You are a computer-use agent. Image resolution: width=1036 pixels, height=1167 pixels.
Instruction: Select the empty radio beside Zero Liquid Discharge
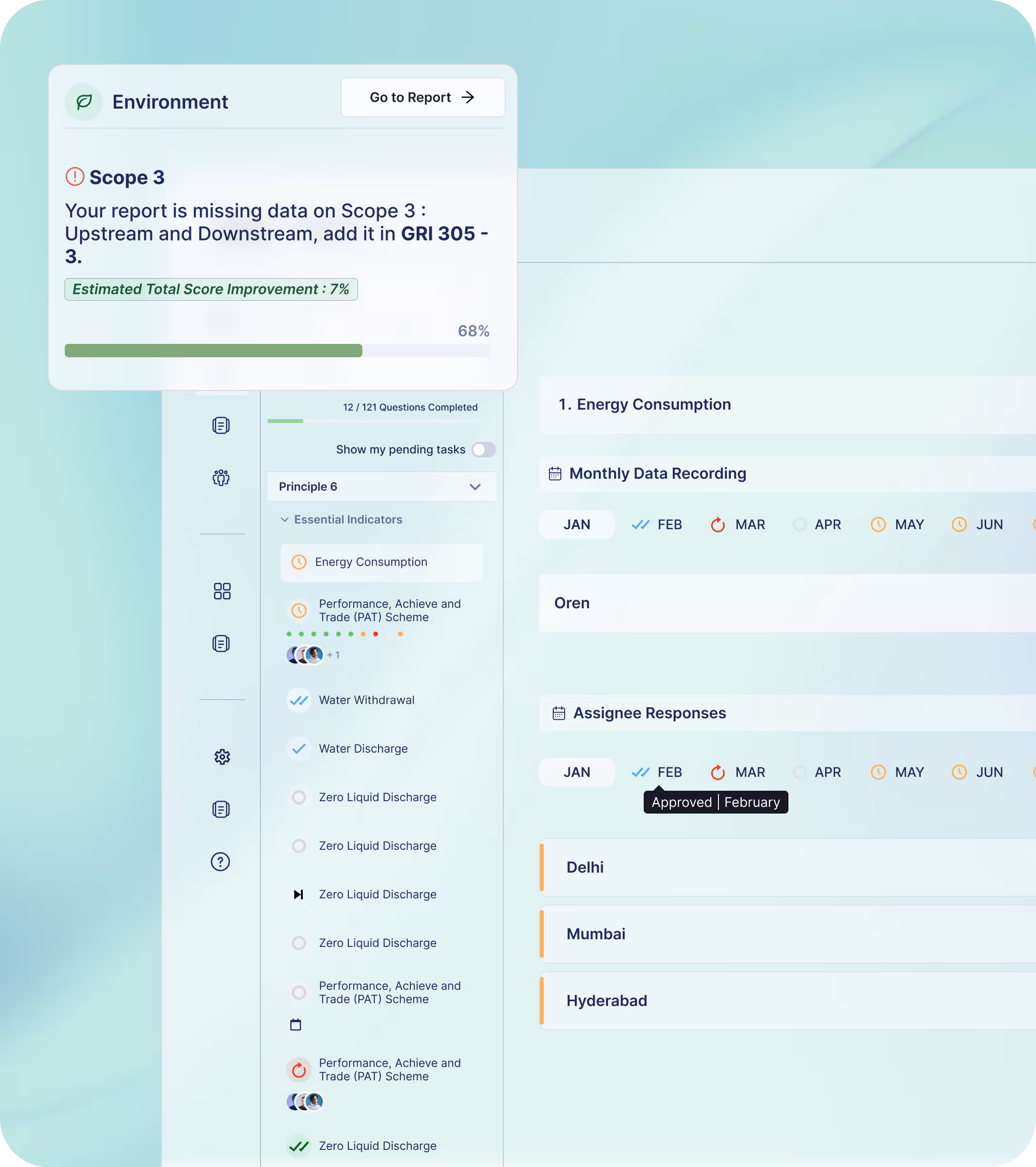[x=299, y=797]
